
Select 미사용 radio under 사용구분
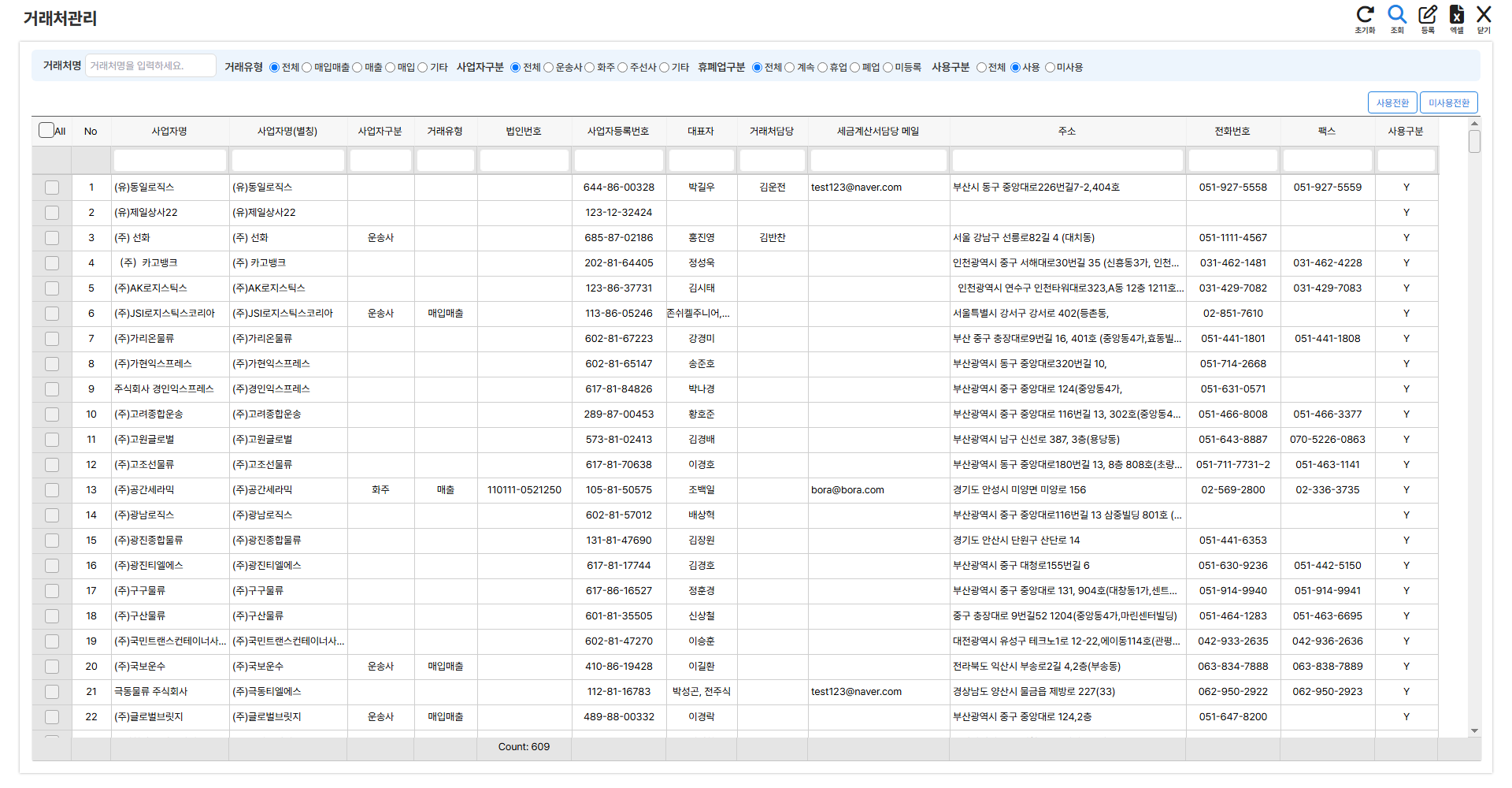tap(1050, 68)
